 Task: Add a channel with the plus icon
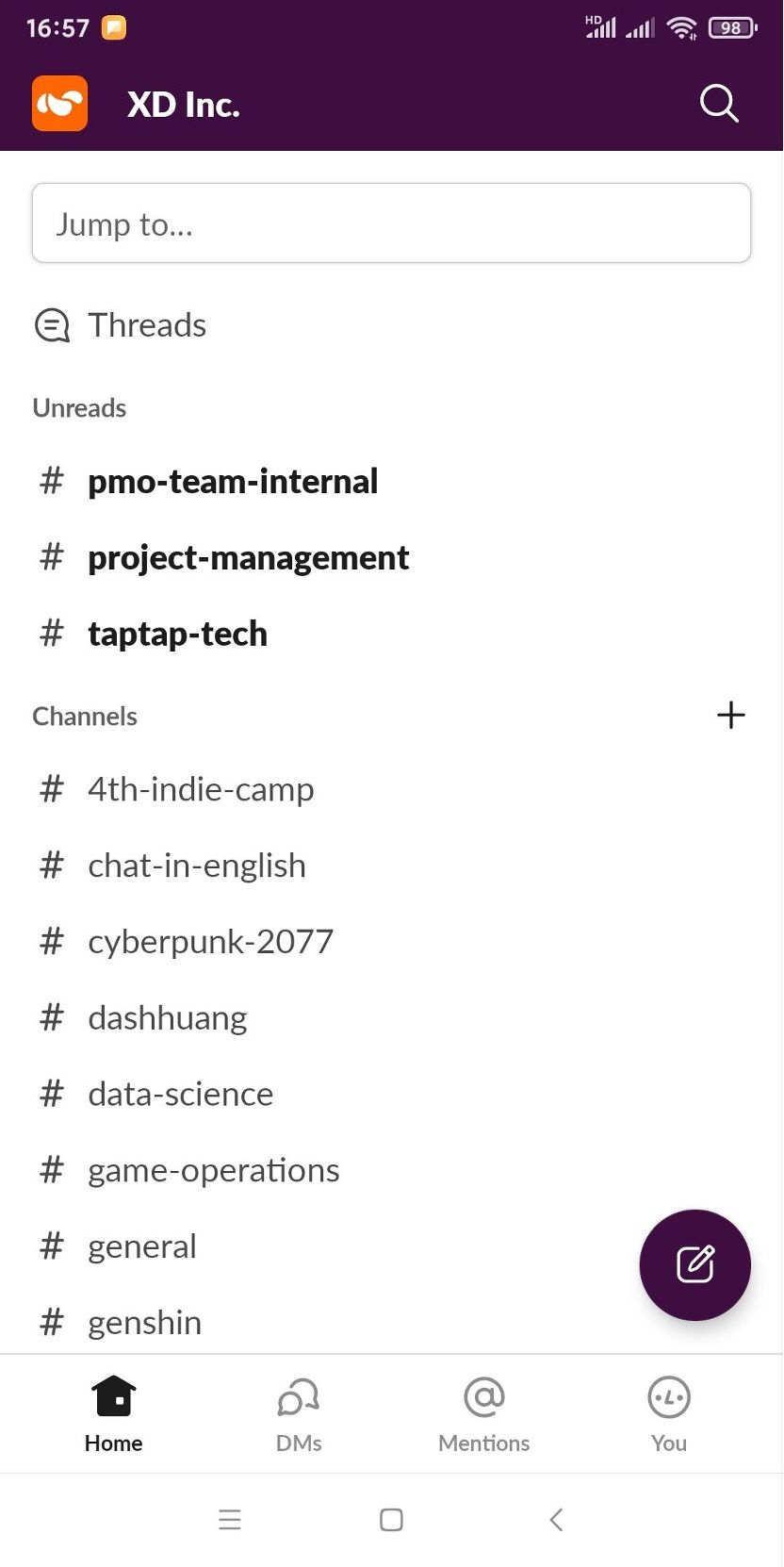click(x=730, y=715)
